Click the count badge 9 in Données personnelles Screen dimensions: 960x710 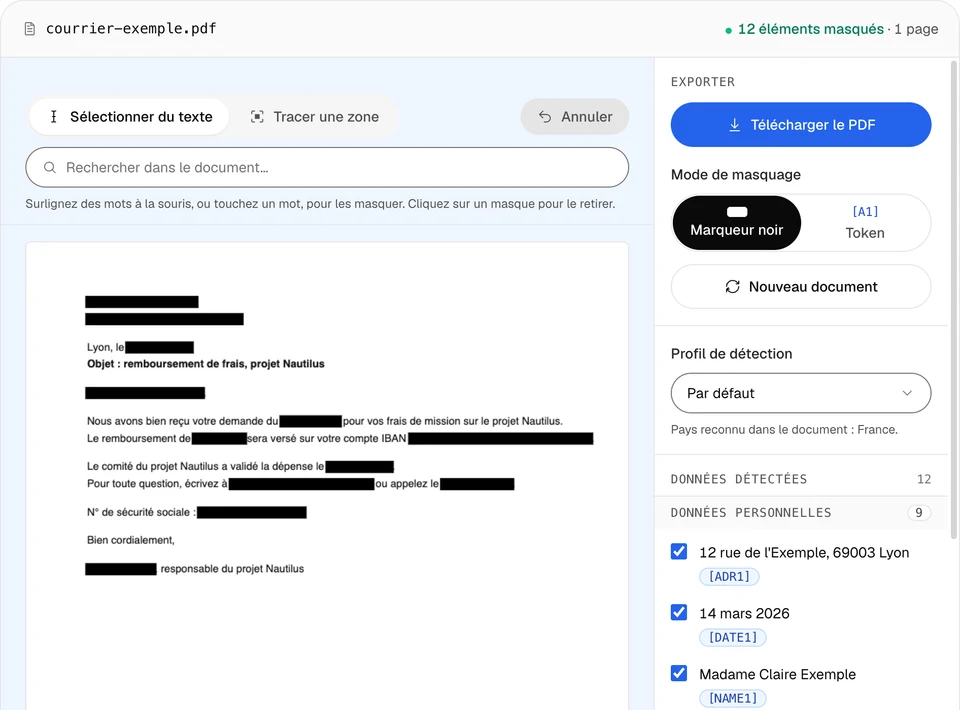click(918, 513)
